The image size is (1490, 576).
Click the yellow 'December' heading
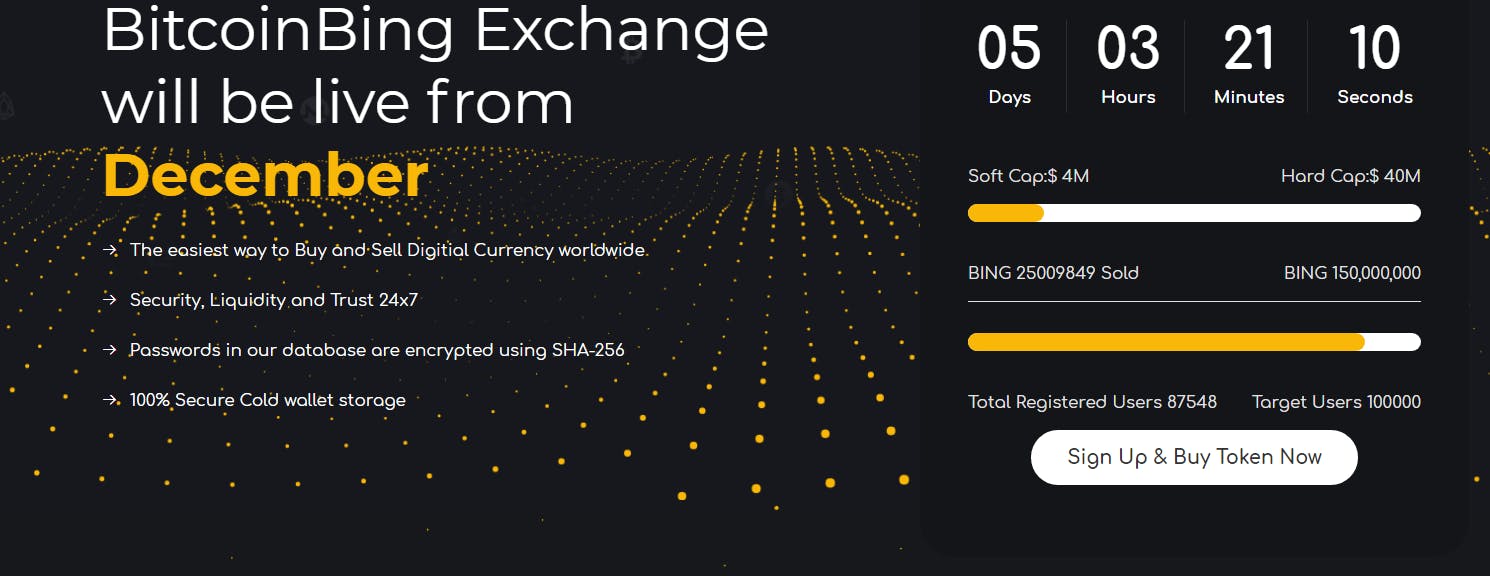266,175
